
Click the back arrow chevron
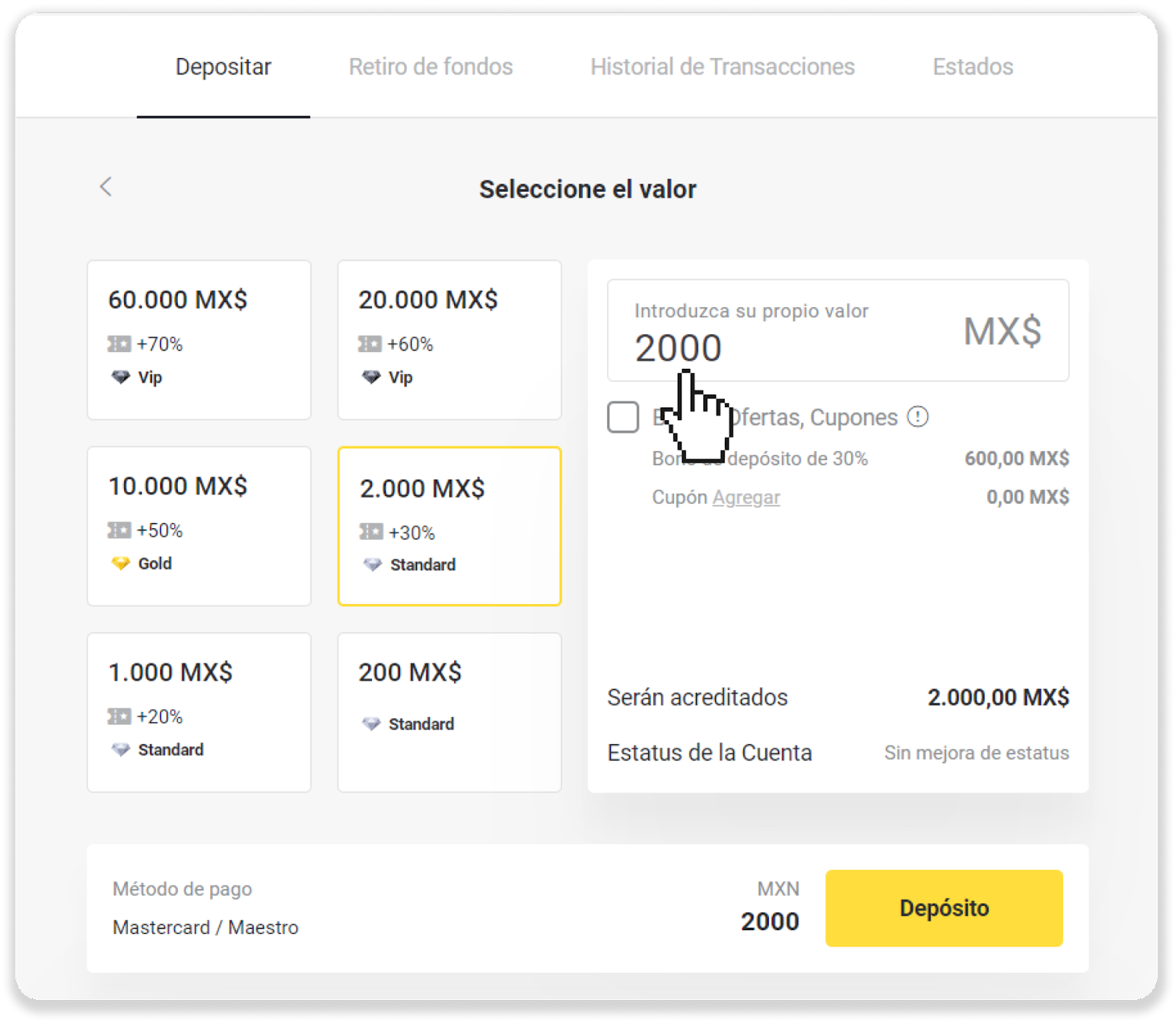[x=106, y=187]
